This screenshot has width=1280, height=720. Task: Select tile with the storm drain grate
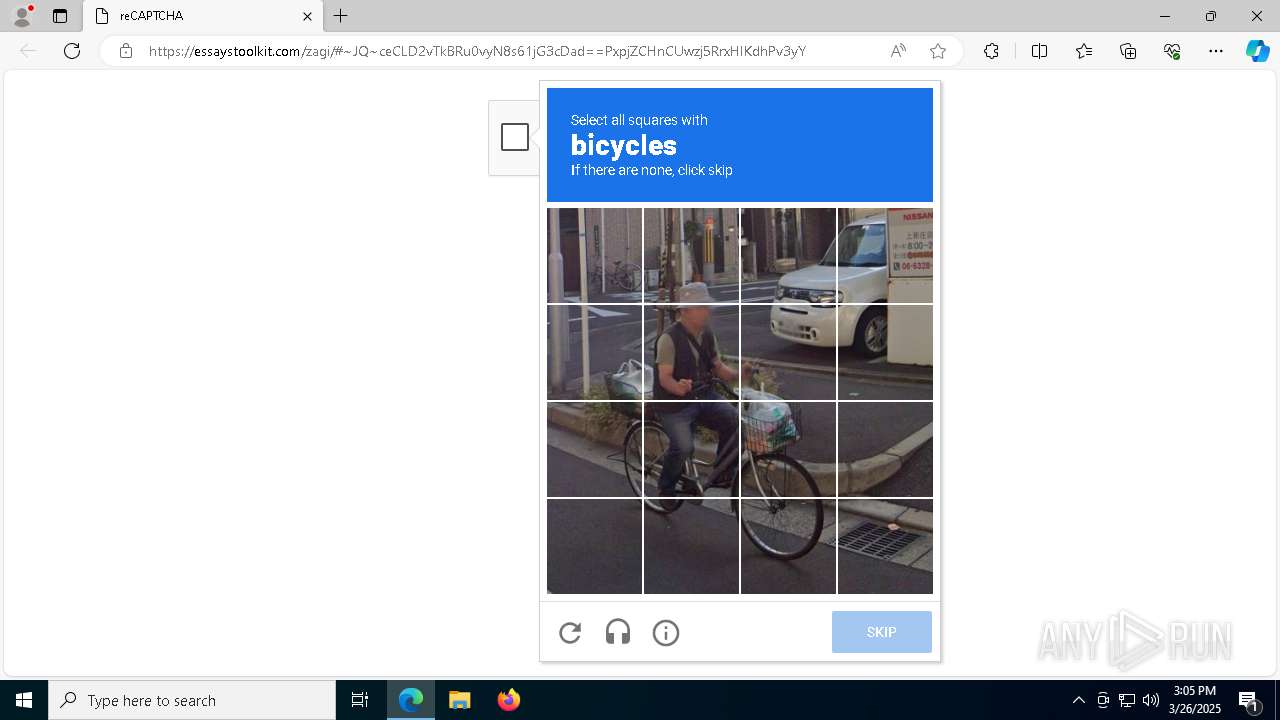click(x=885, y=546)
